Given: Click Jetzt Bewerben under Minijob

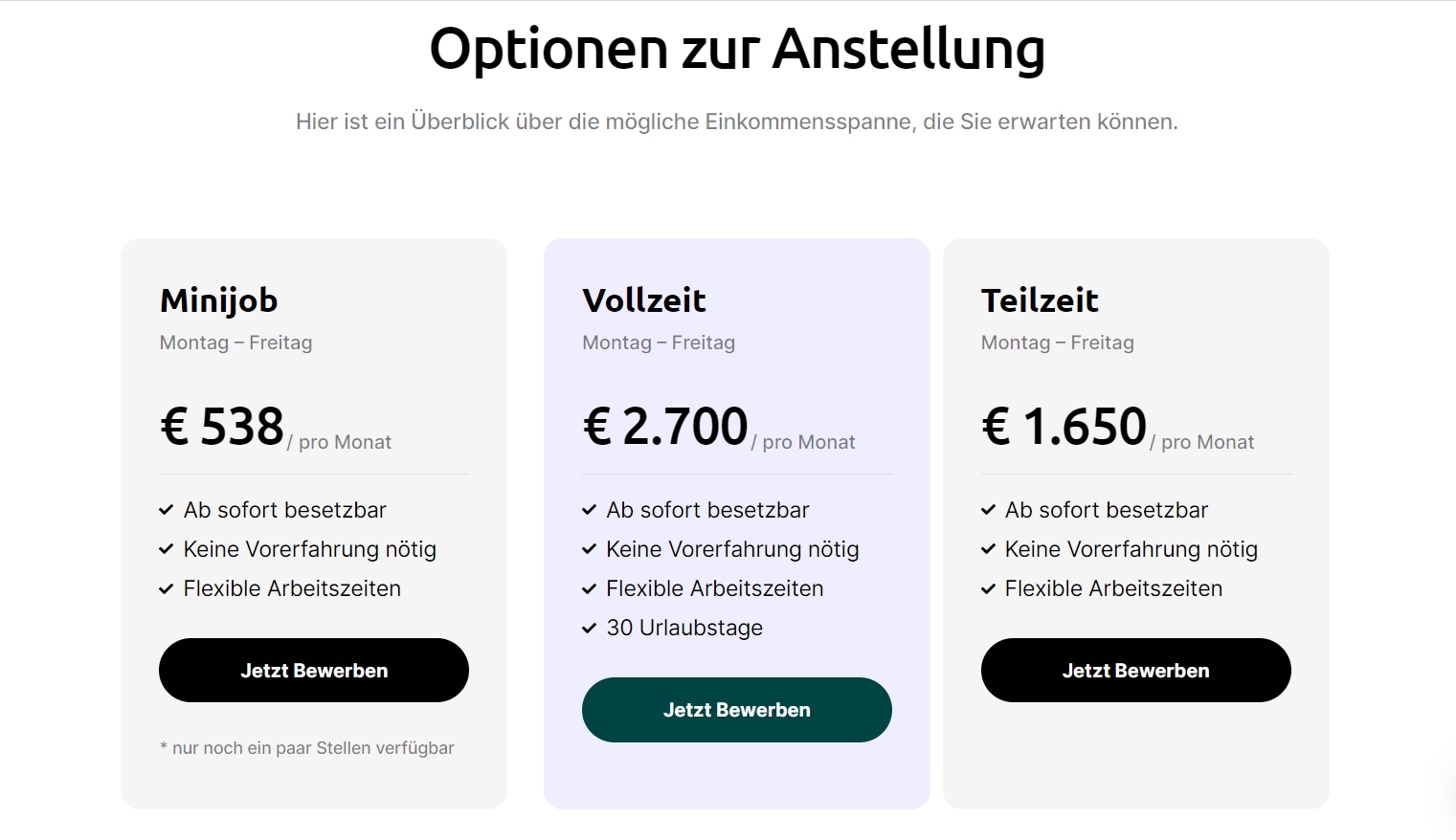Looking at the screenshot, I should [314, 670].
